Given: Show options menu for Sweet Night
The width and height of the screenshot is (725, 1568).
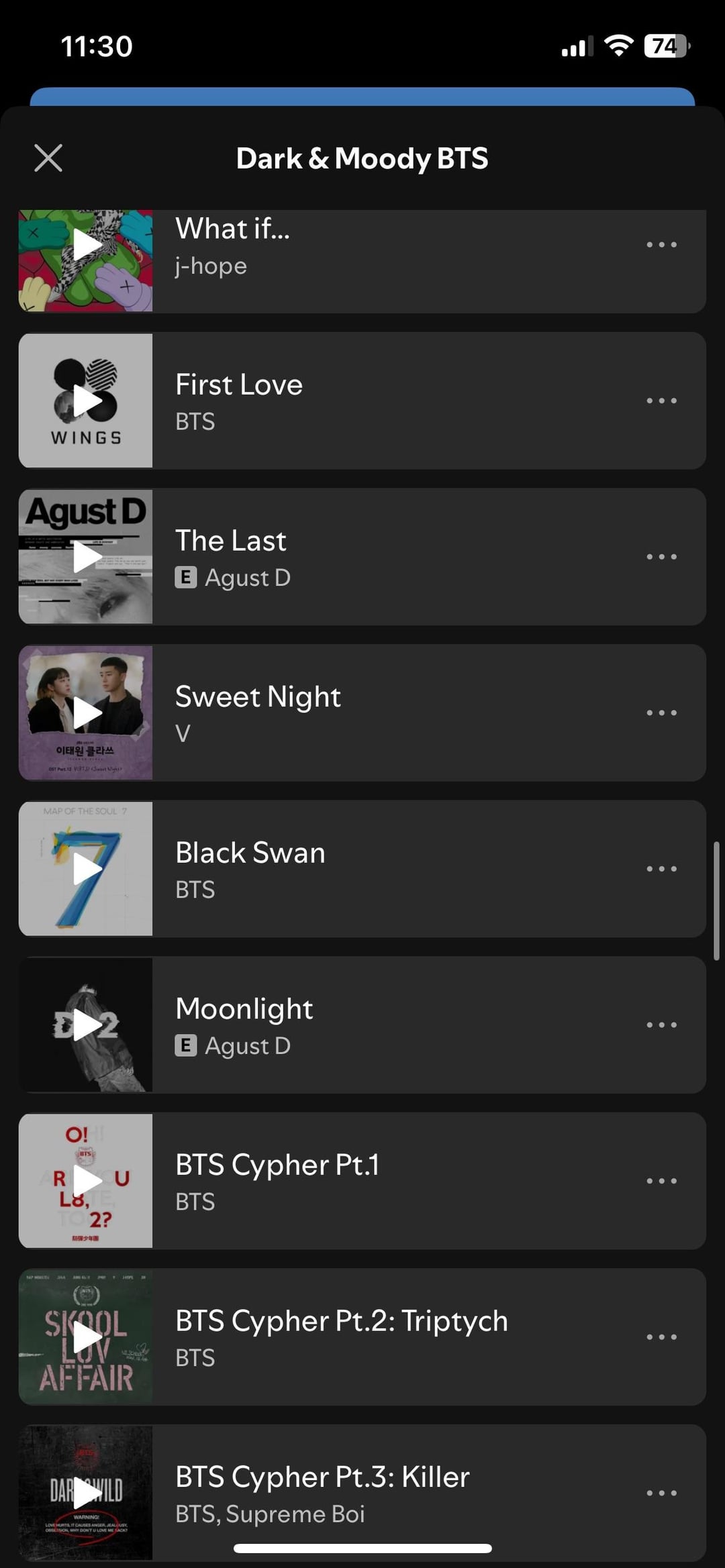Looking at the screenshot, I should [661, 713].
